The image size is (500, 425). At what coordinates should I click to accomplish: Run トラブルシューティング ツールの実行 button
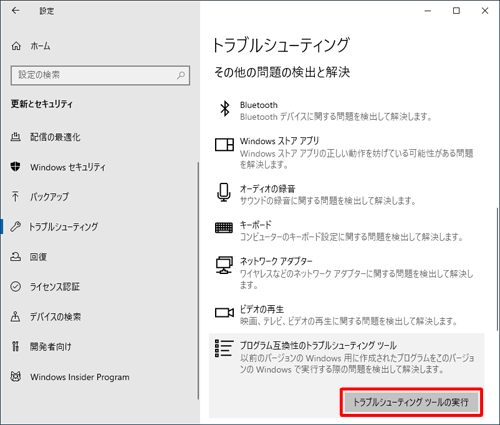pyautogui.click(x=411, y=402)
